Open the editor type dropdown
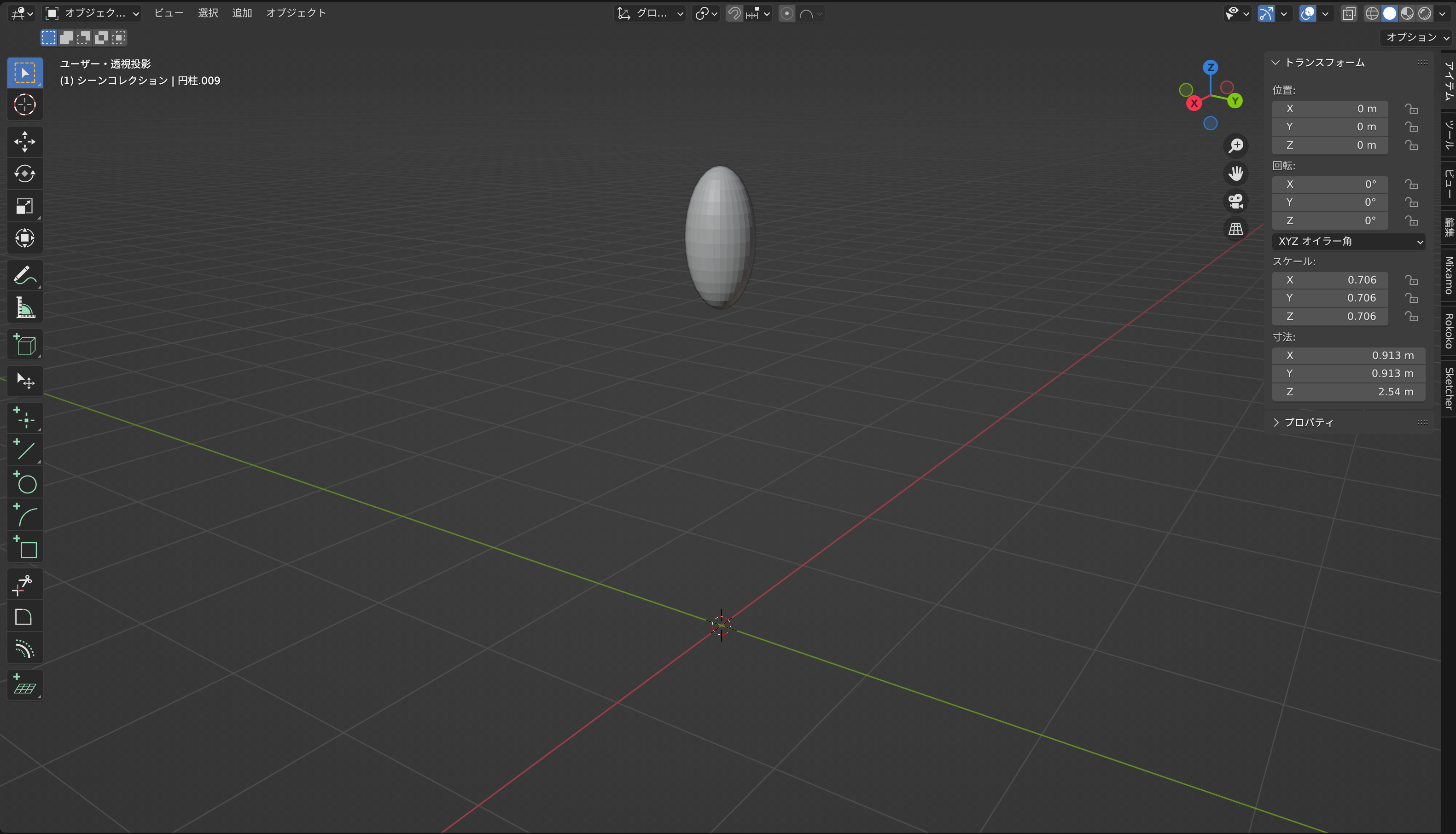This screenshot has height=834, width=1456. click(22, 13)
